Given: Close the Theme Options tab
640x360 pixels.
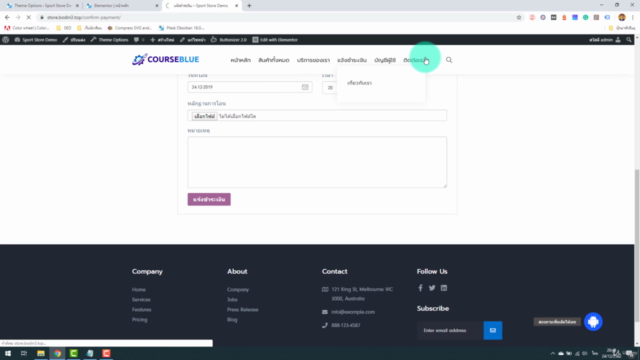Looking at the screenshot, I should [77, 6].
